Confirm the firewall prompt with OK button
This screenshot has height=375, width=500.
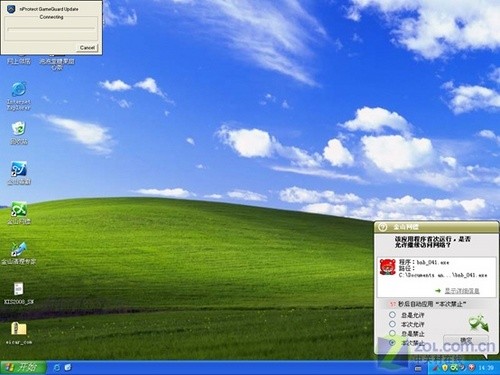[466, 341]
